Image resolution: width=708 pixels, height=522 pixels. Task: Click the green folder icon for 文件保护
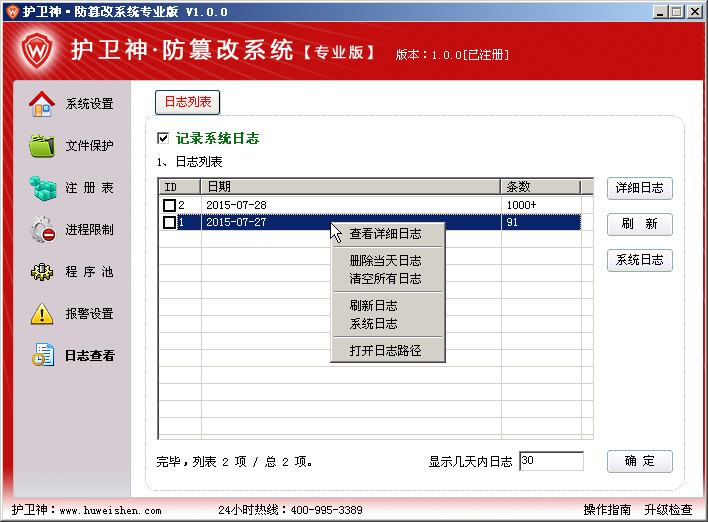coord(42,146)
